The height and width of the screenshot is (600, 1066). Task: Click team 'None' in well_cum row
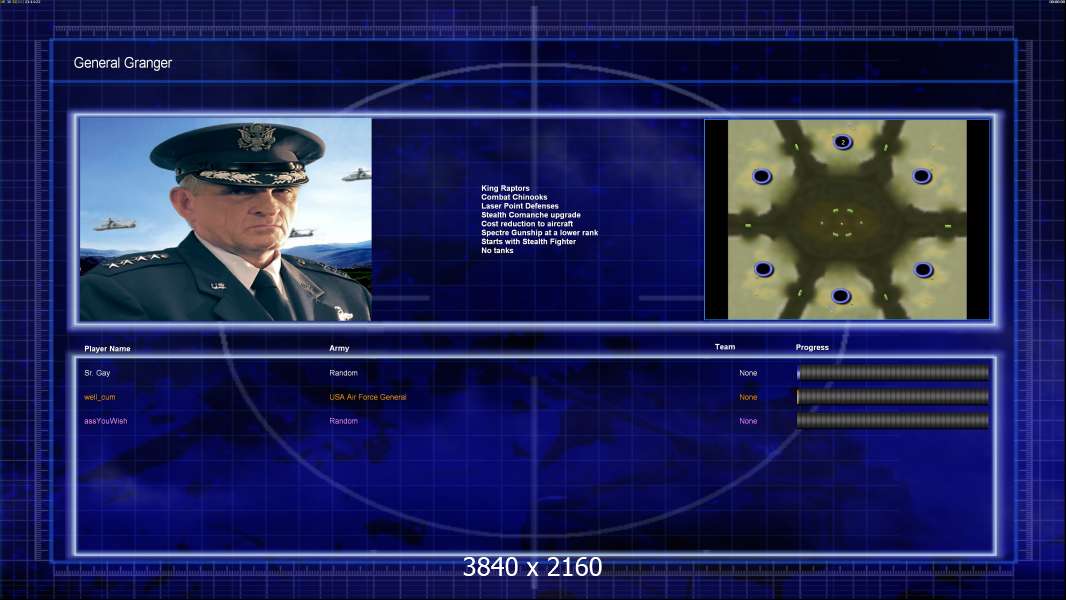point(748,397)
